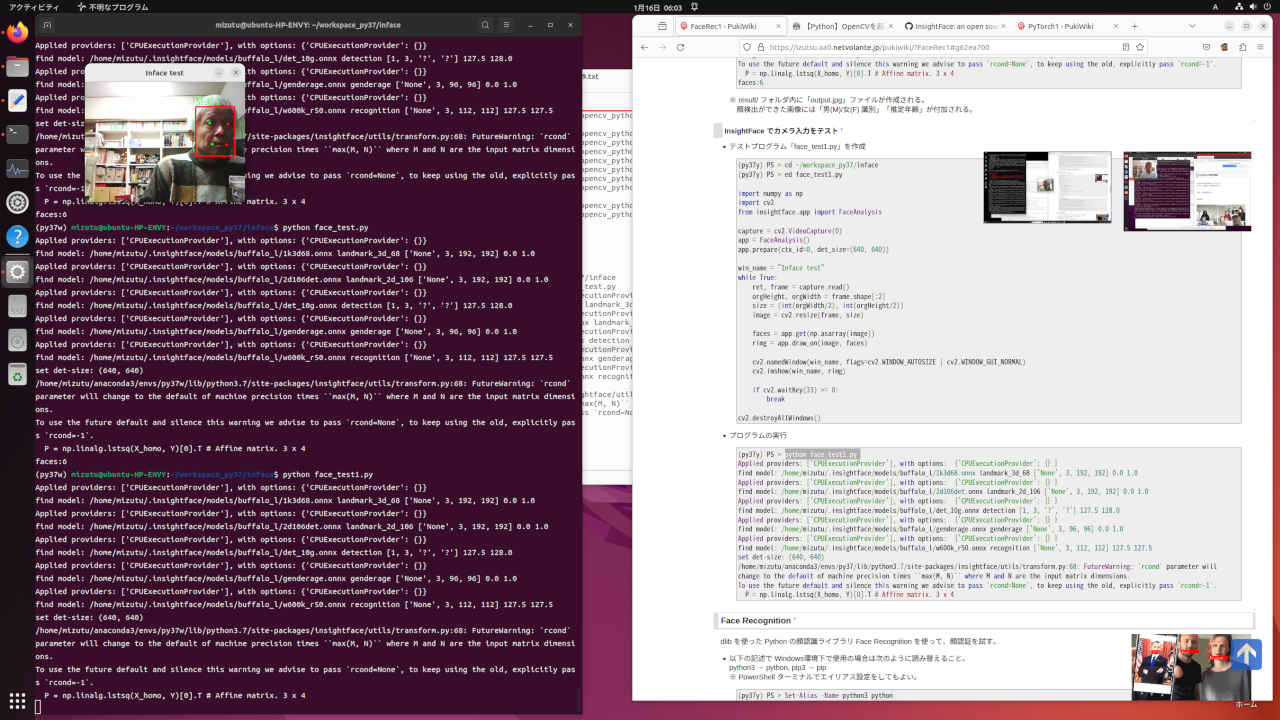This screenshot has height=720, width=1280.
Task: Open System Monitor in the dock
Action: click(x=17, y=168)
